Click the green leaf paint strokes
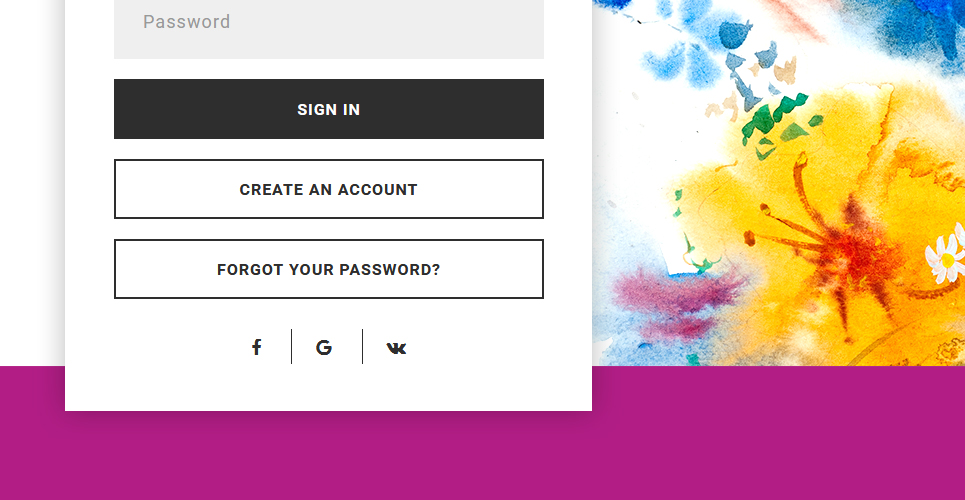This screenshot has height=500, width=965. tap(777, 120)
